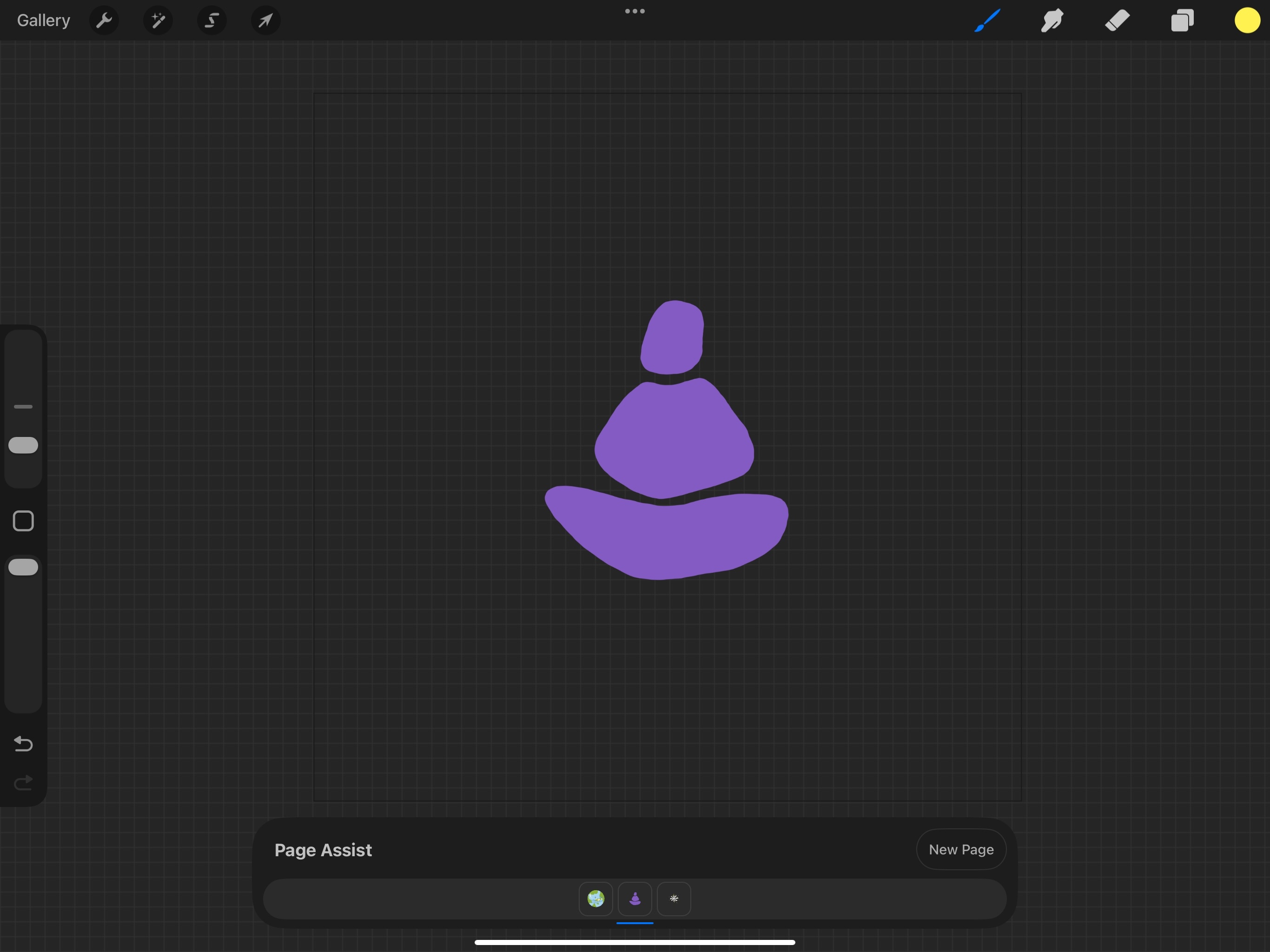Image resolution: width=1270 pixels, height=952 pixels.
Task: Activate the Selection tool (S ribbon)
Action: (x=212, y=20)
